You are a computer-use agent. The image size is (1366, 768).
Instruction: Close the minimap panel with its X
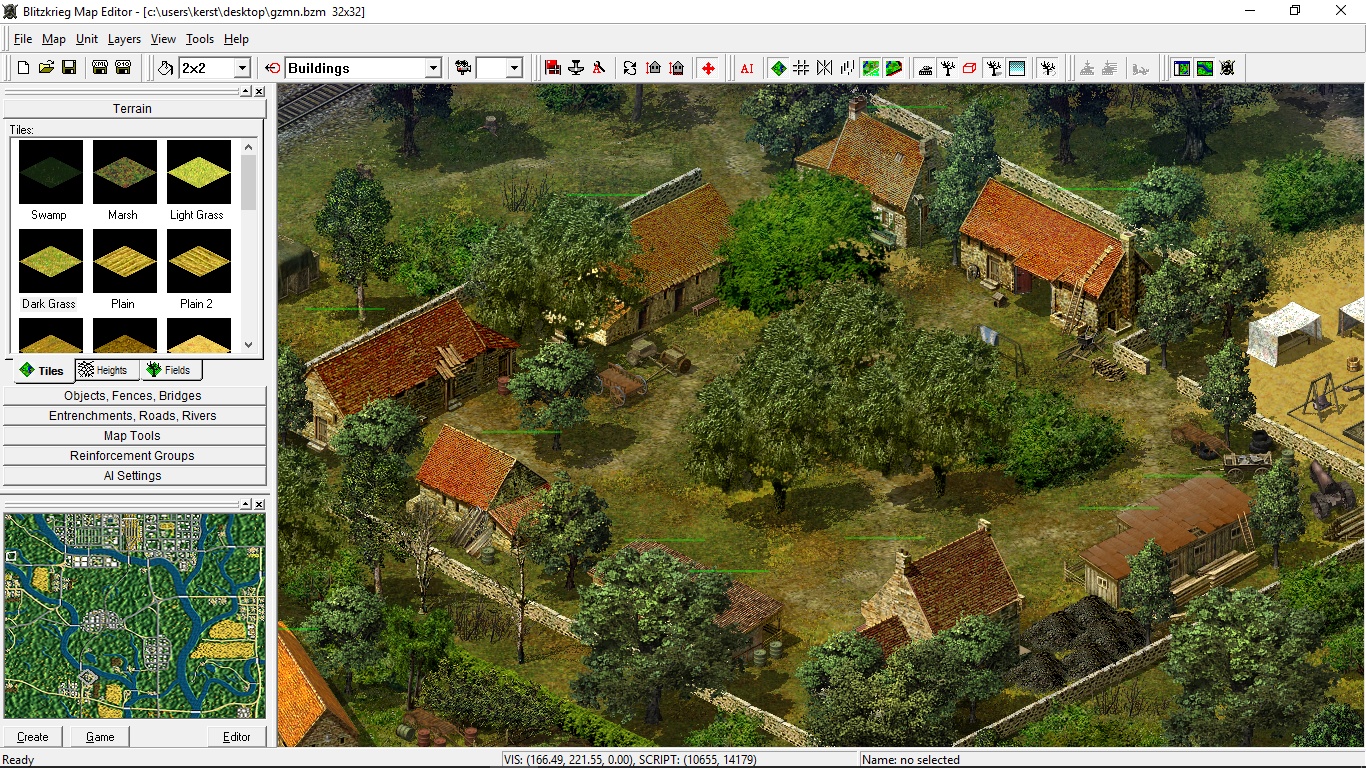tap(259, 505)
